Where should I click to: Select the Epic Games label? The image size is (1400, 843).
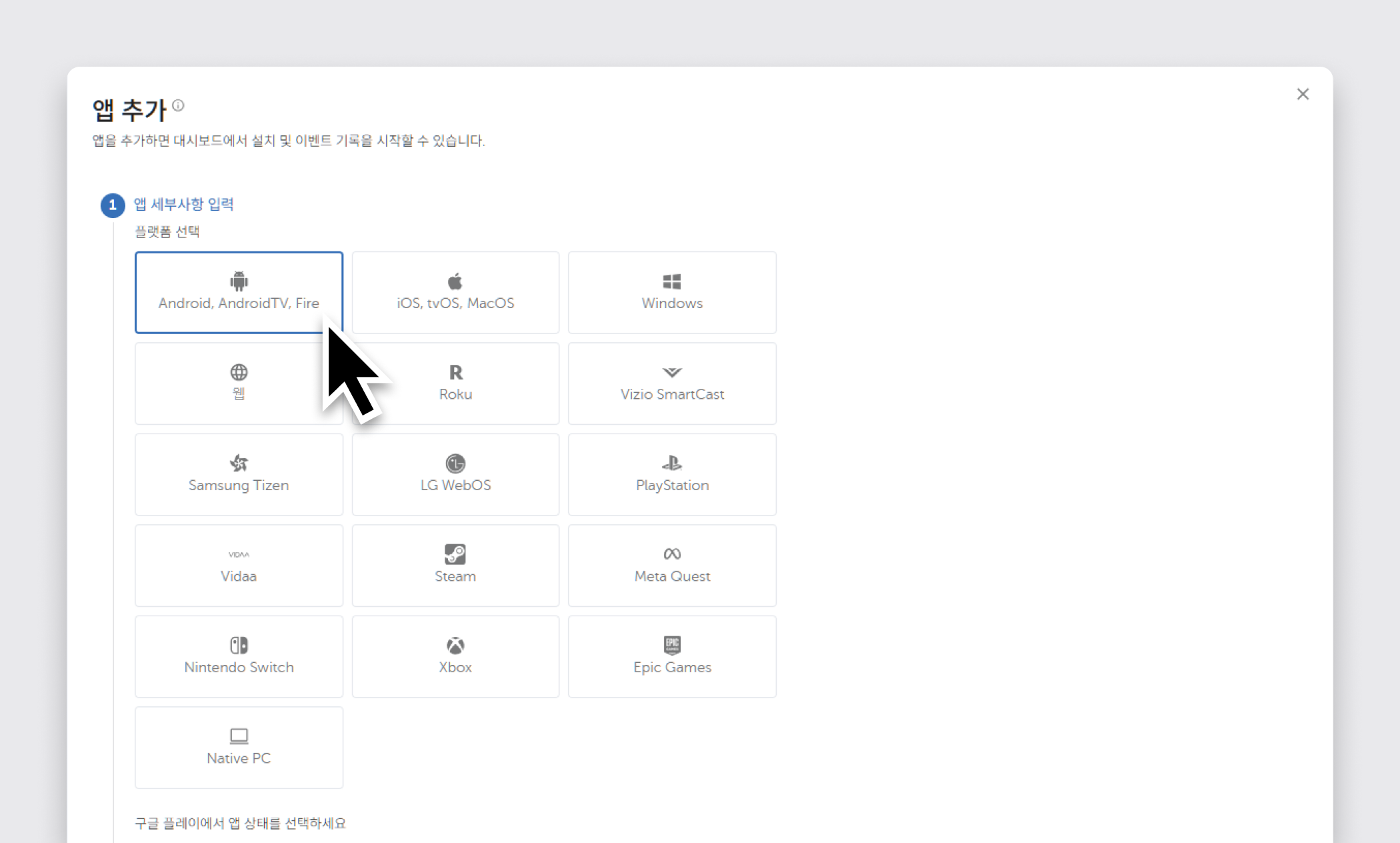pos(672,667)
